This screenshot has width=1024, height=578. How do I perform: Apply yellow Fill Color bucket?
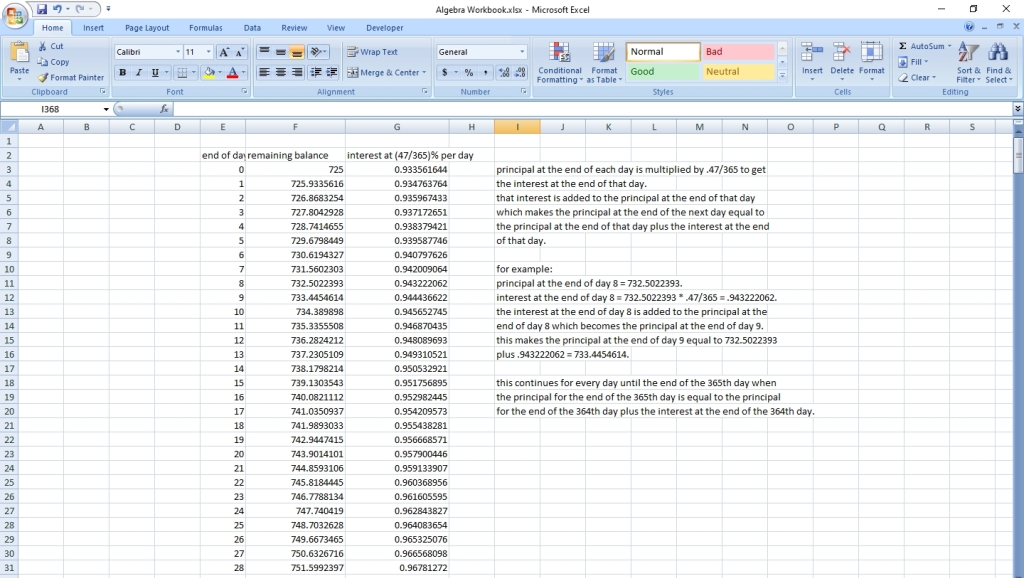tap(209, 72)
